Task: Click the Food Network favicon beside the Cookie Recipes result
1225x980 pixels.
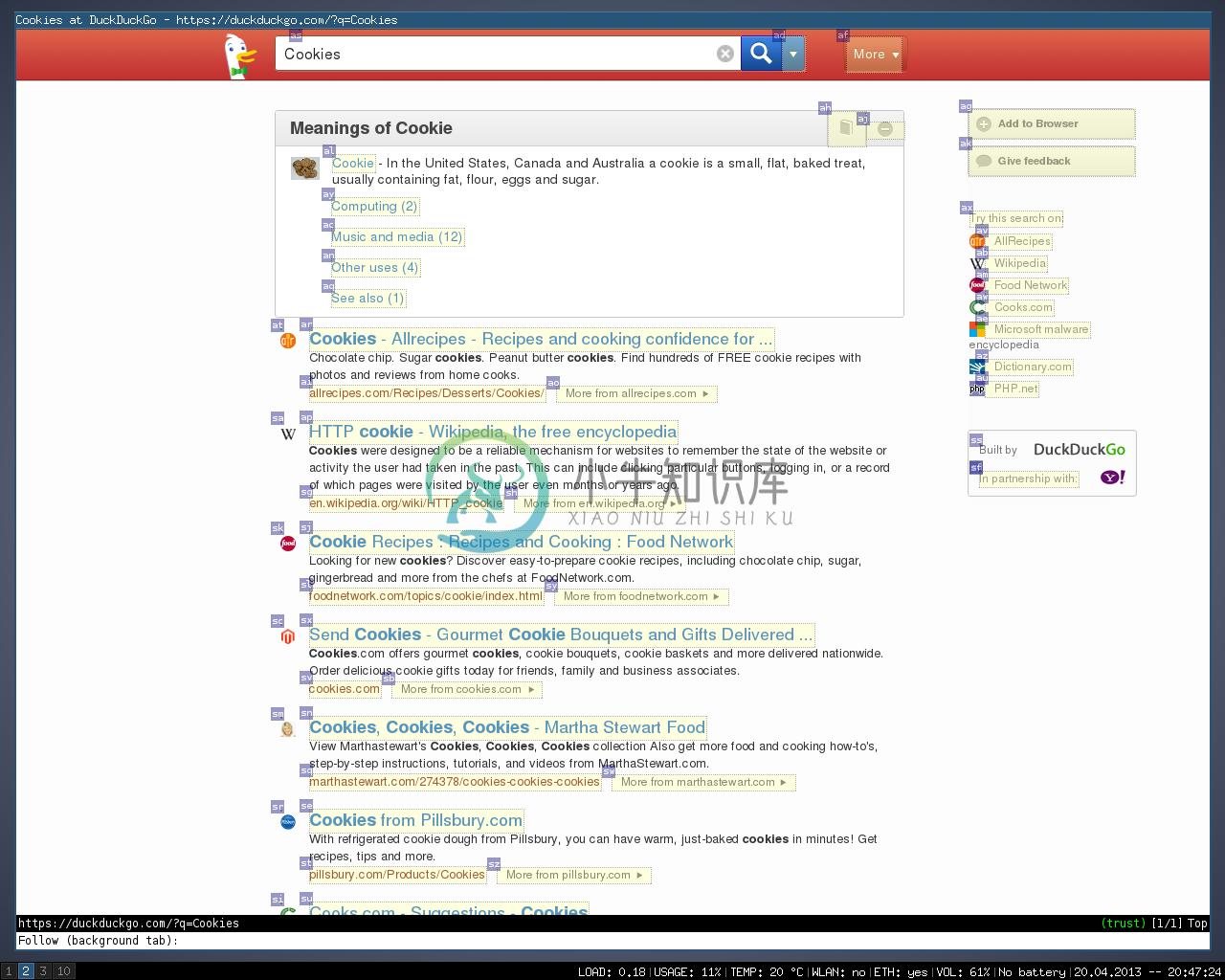Action: pyautogui.click(x=287, y=544)
